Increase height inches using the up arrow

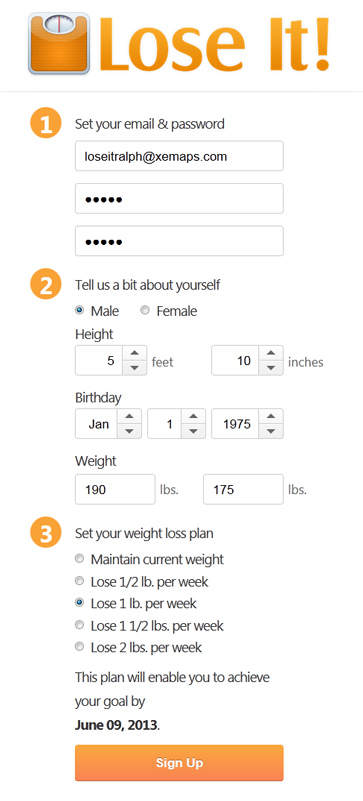pos(271,354)
